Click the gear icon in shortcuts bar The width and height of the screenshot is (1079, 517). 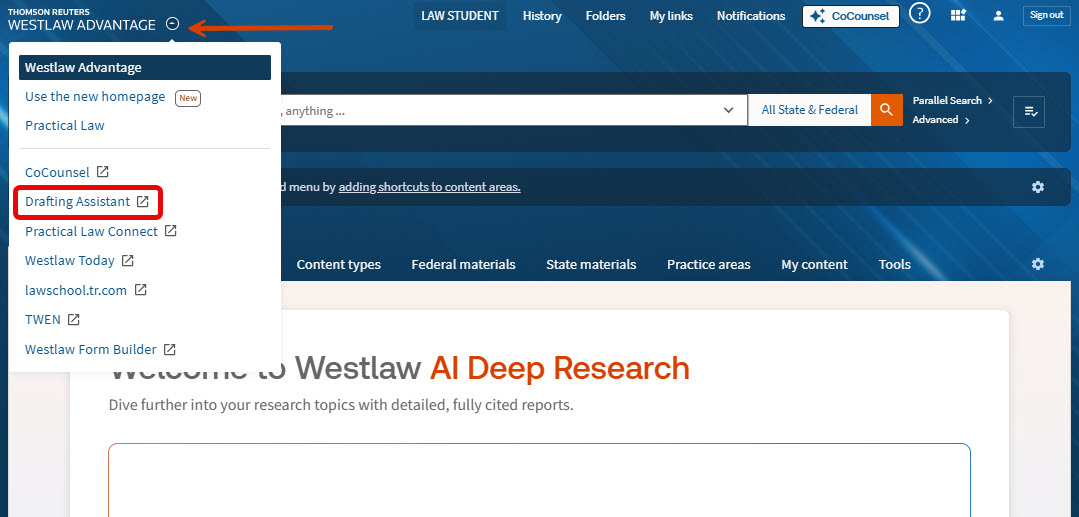1038,187
